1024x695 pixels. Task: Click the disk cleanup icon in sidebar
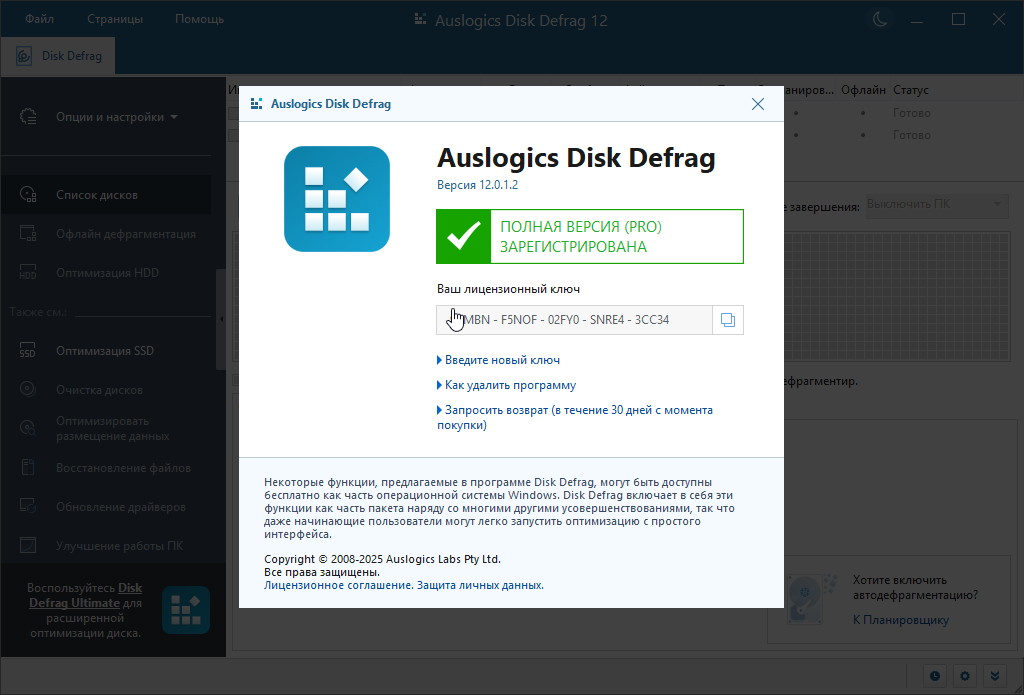28,389
